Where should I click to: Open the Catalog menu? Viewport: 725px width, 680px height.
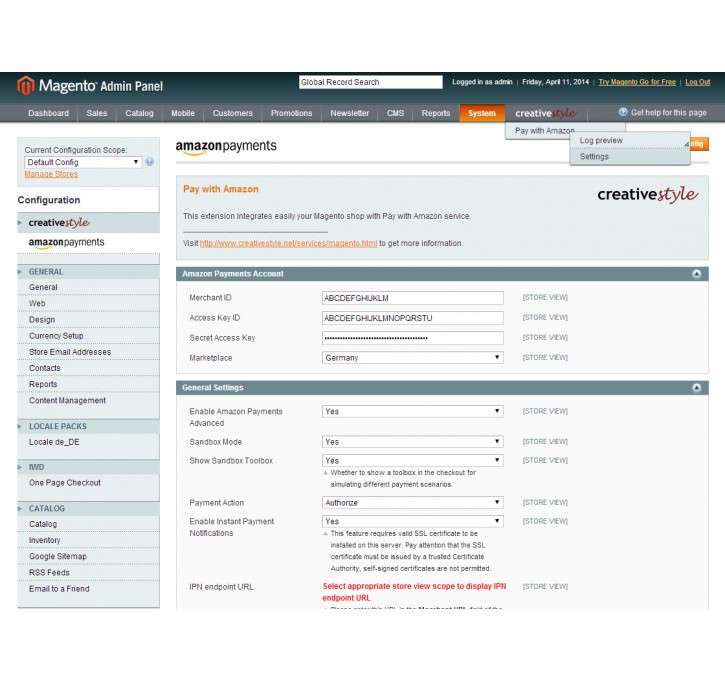coord(139,113)
